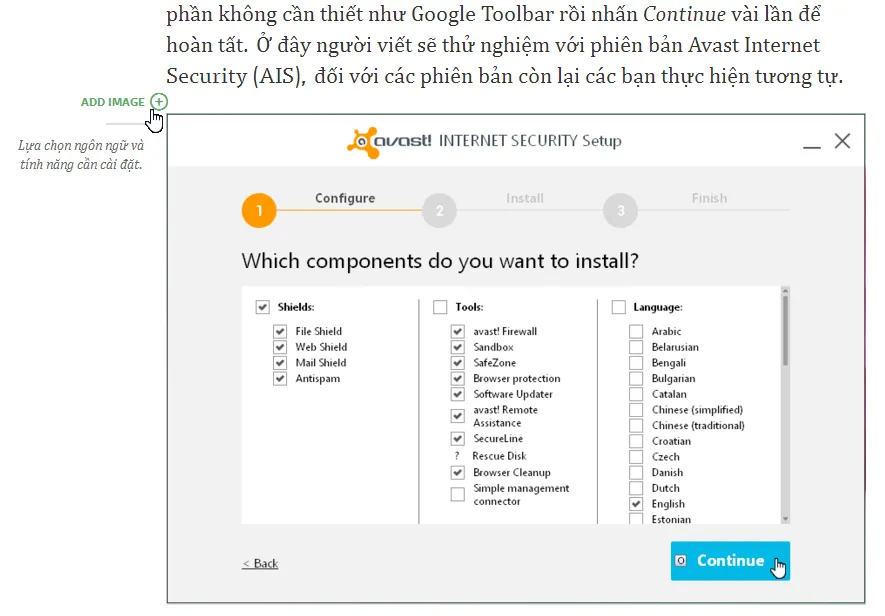The height and width of the screenshot is (616, 885).
Task: Select the Configure step label
Action: tap(345, 197)
